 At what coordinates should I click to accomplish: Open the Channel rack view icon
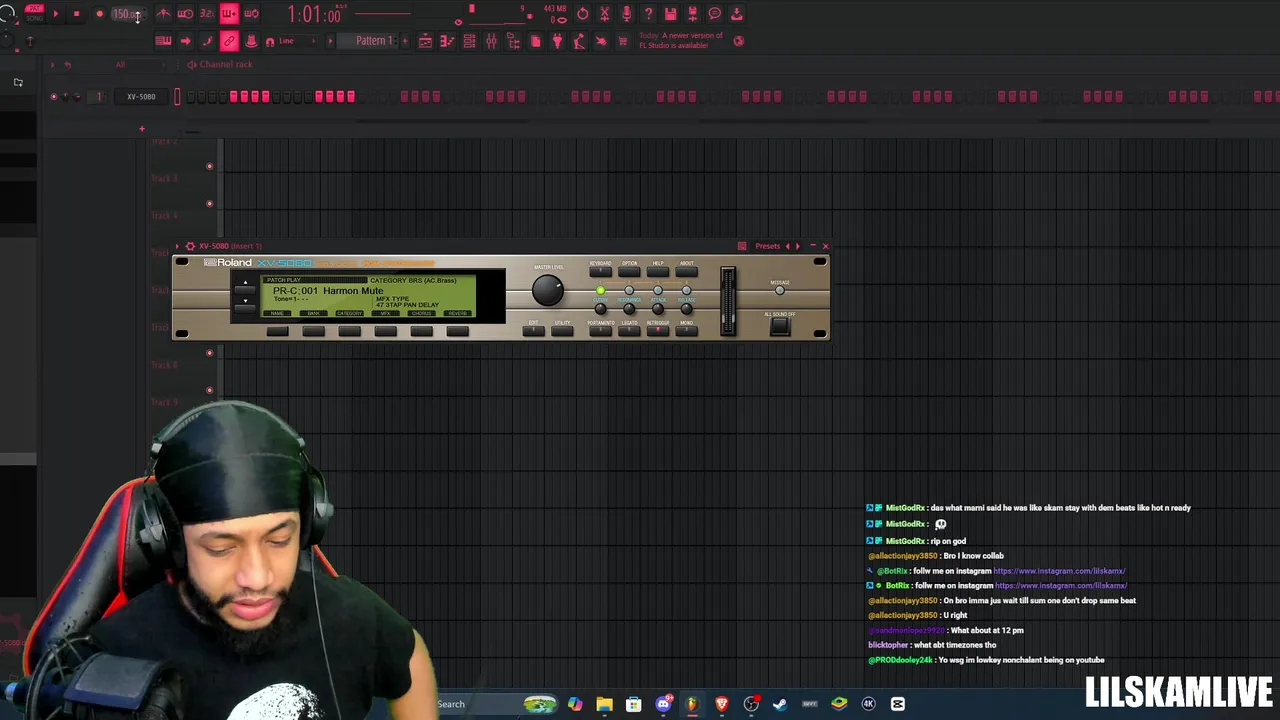pyautogui.click(x=469, y=41)
